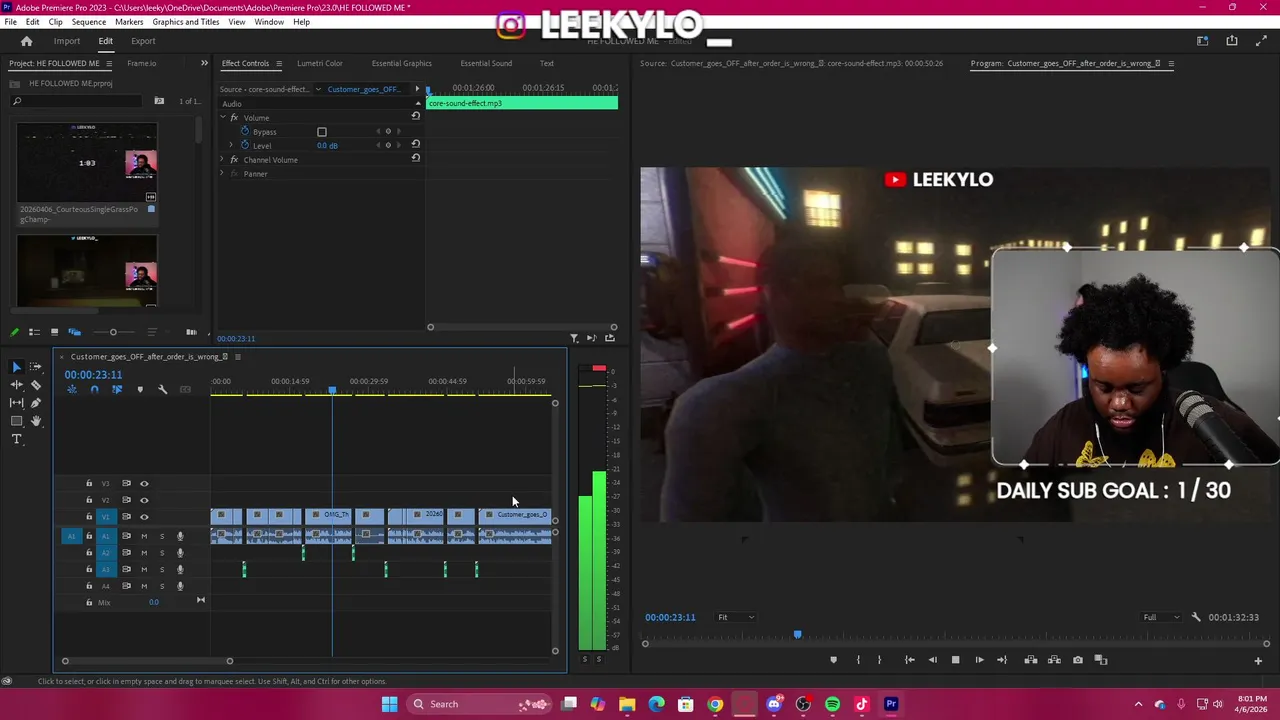The image size is (1280, 720).
Task: Solo audio track A2
Action: (x=162, y=552)
